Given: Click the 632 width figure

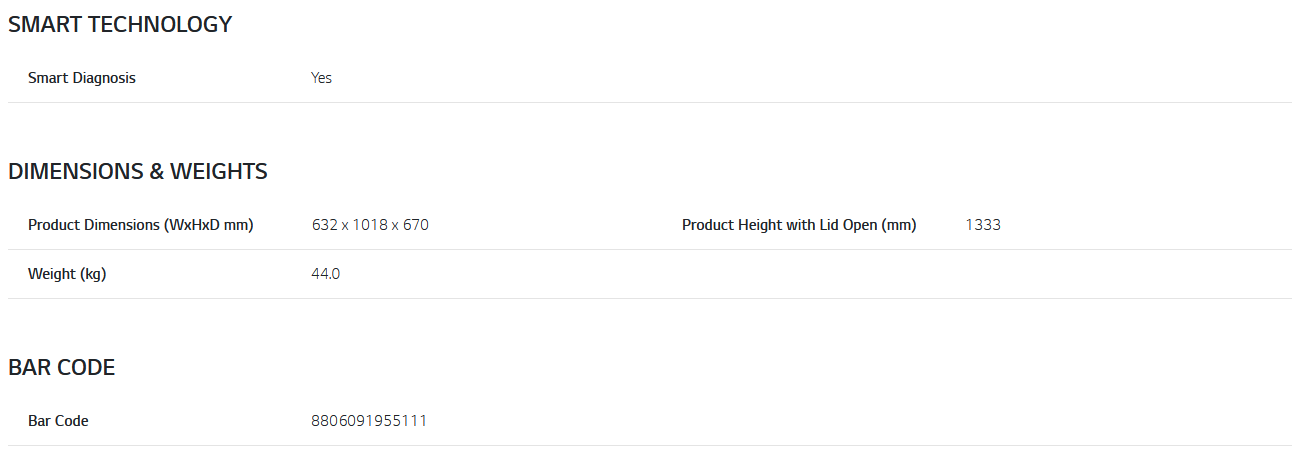Looking at the screenshot, I should (x=325, y=225).
